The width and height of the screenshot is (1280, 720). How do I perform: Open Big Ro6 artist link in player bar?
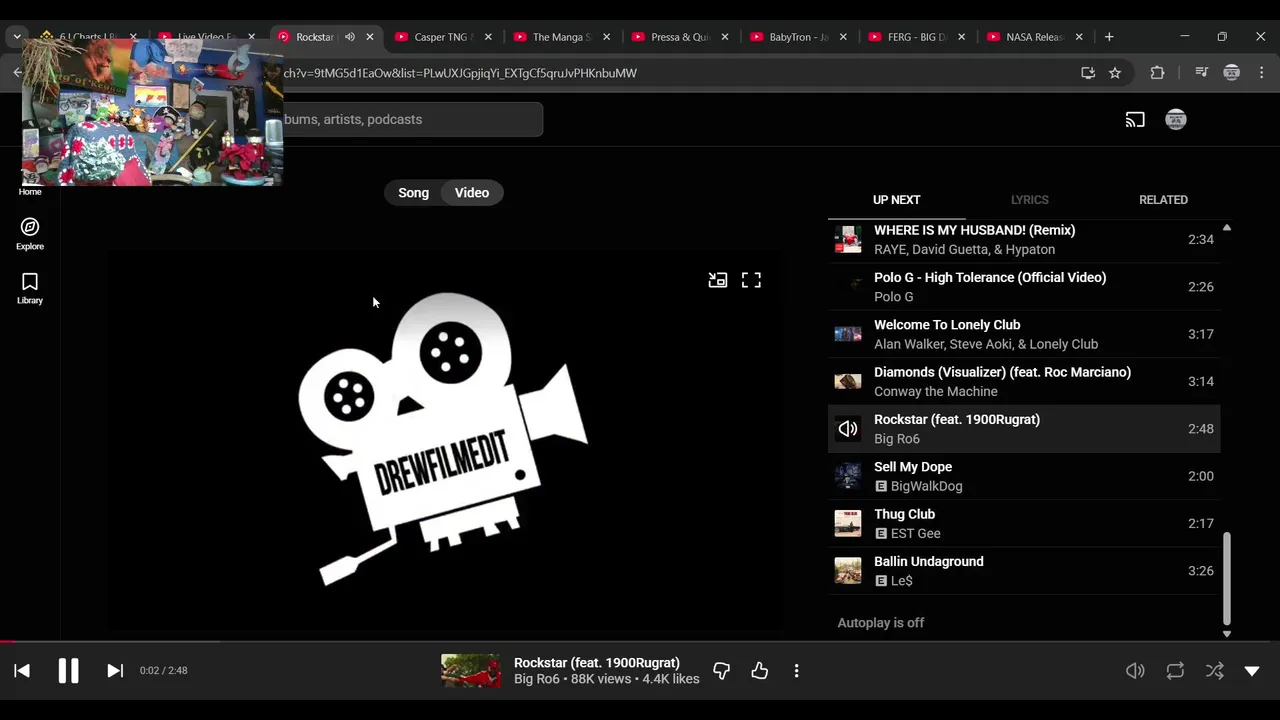(x=537, y=679)
